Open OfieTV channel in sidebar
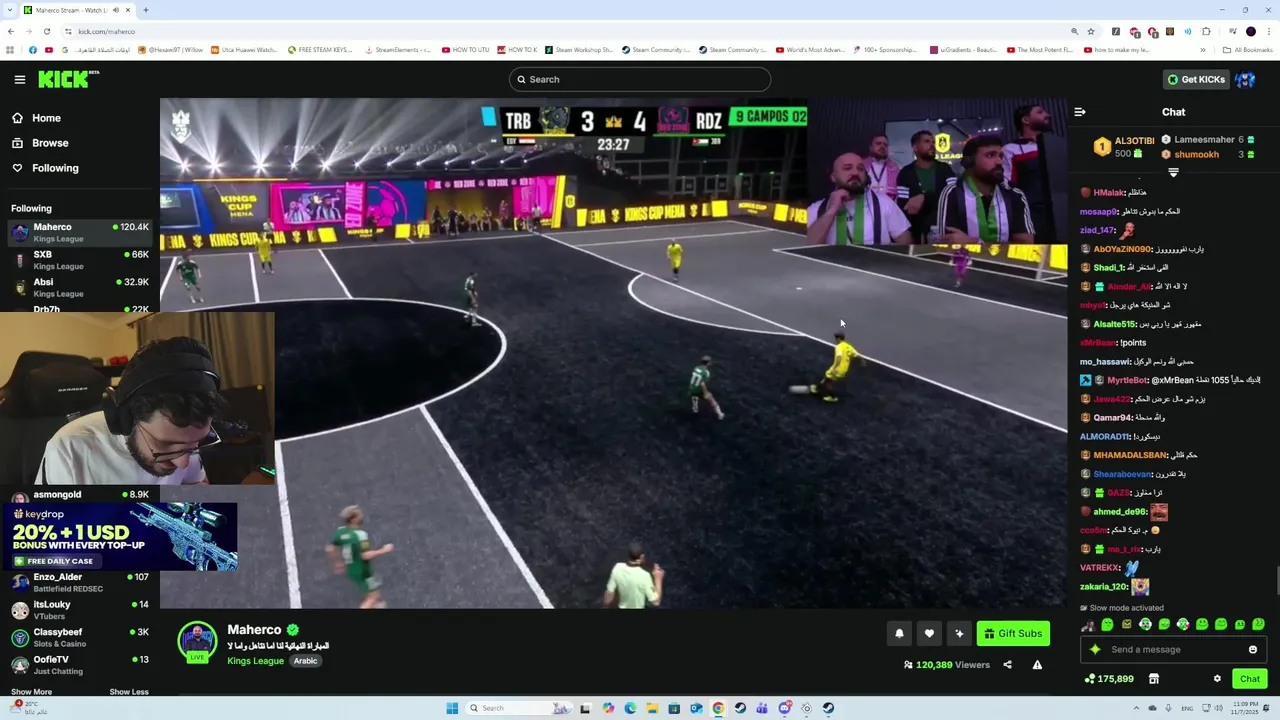 pos(80,665)
